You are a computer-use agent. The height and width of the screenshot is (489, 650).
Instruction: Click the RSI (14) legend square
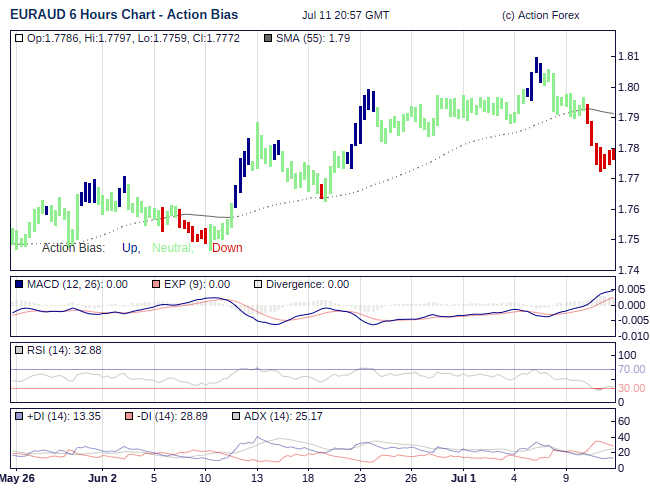click(20, 350)
